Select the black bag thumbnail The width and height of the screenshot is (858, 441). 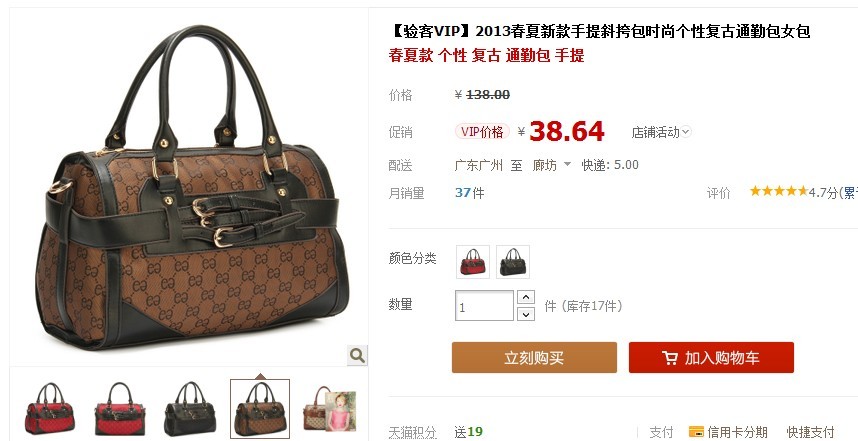point(190,408)
